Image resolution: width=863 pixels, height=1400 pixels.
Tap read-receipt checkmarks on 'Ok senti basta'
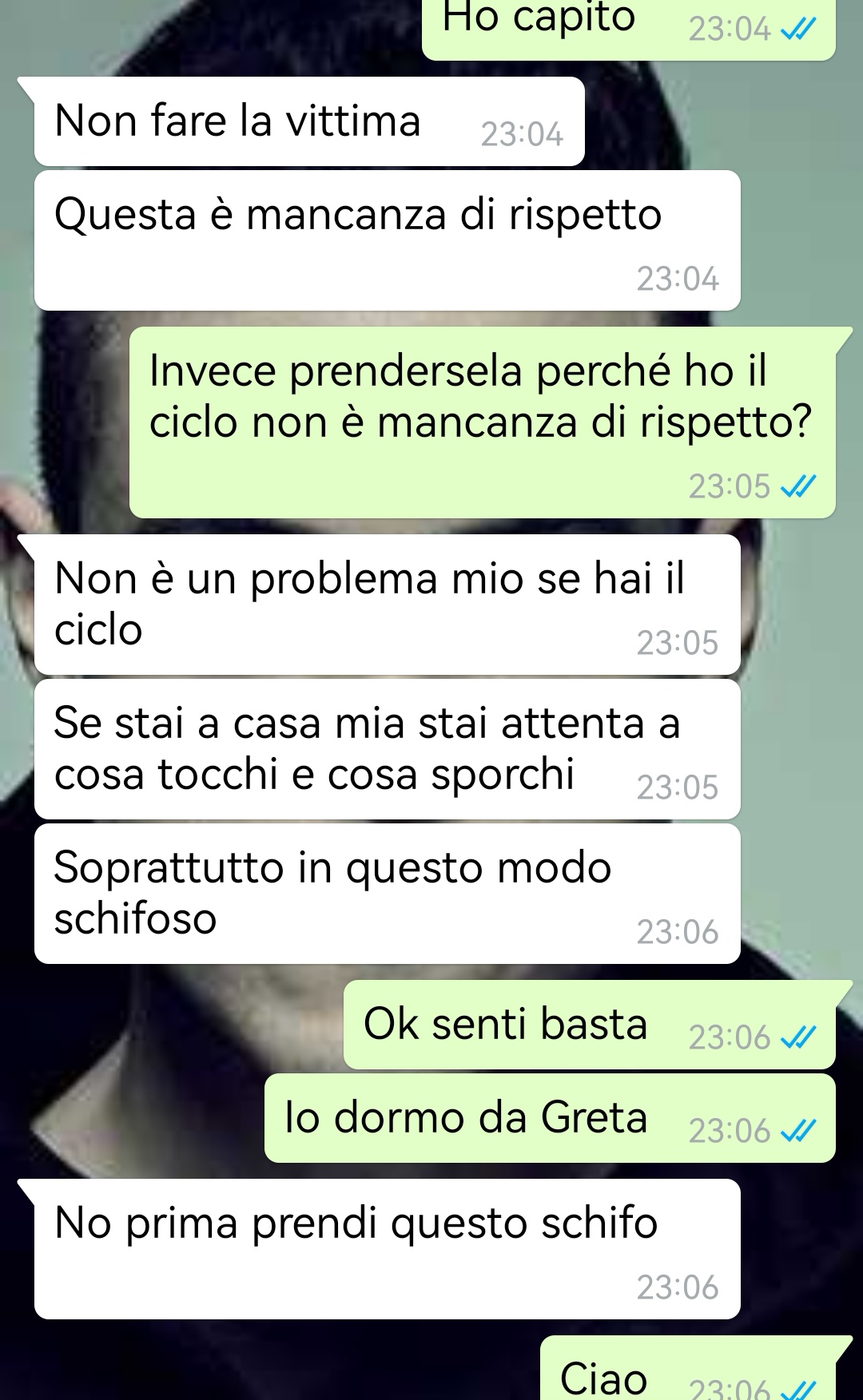[798, 1037]
